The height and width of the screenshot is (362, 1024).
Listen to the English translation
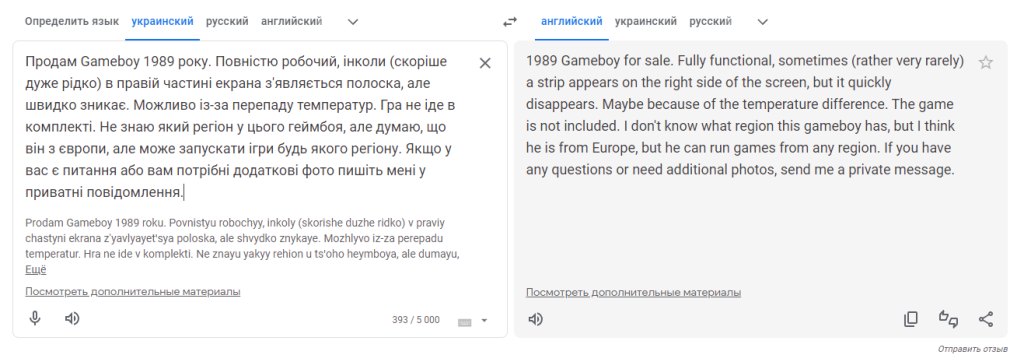point(535,319)
